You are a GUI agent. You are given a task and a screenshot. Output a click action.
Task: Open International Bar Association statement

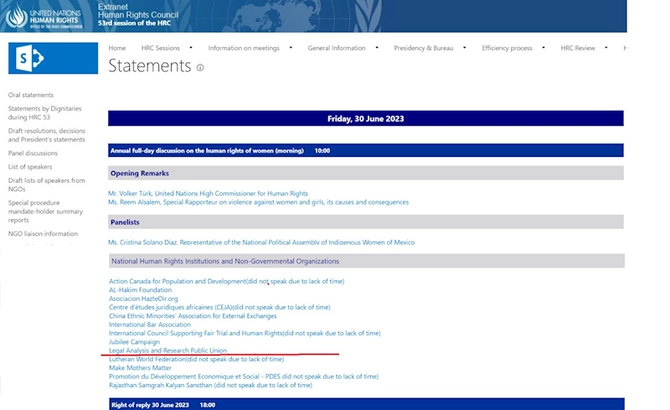click(x=150, y=325)
